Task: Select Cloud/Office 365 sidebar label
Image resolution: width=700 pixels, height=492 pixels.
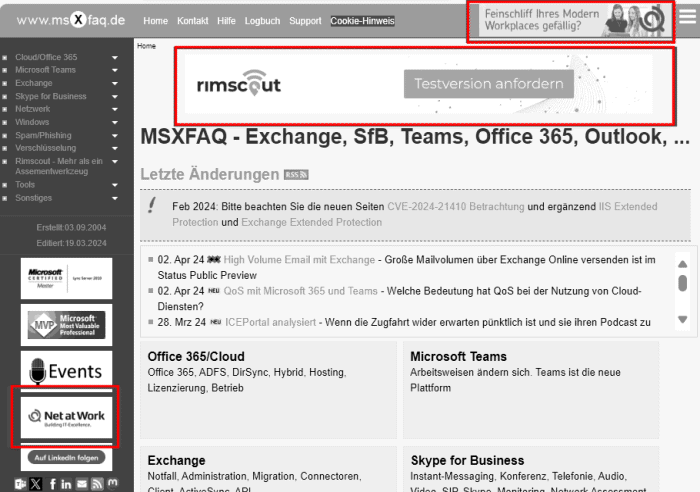Action: [x=46, y=57]
